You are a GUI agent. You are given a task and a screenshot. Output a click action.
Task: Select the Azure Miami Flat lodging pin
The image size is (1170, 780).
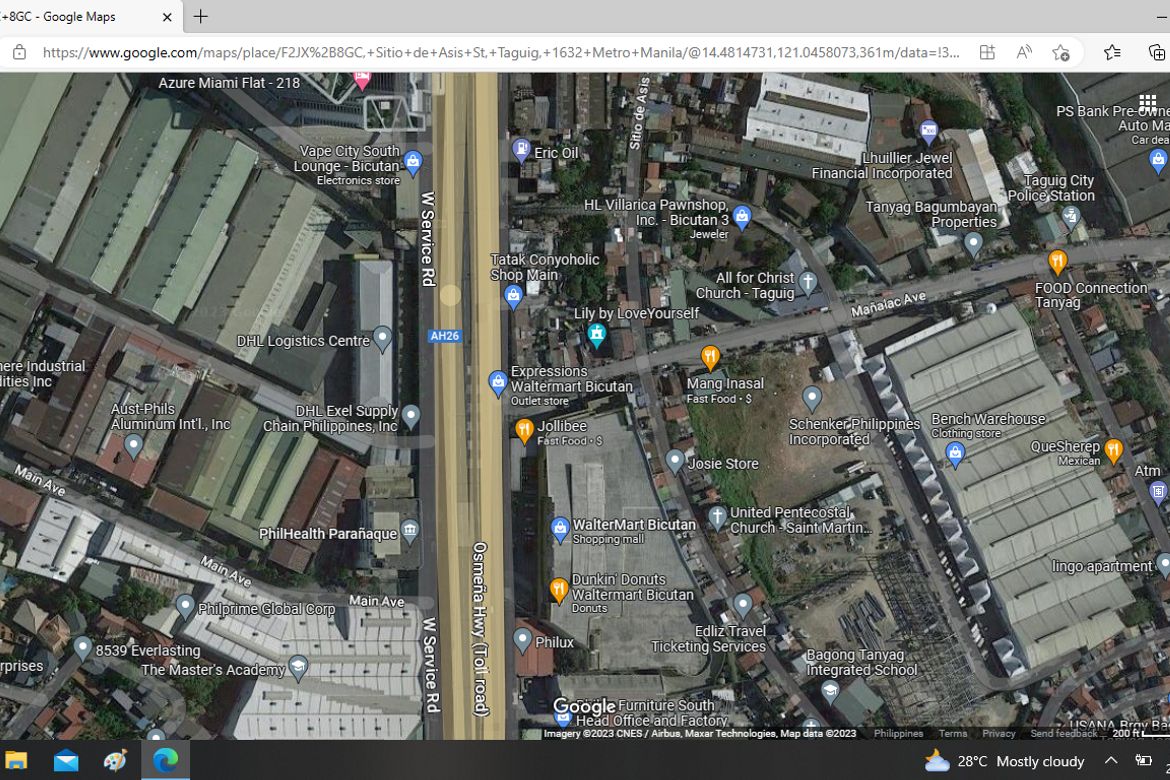[x=362, y=79]
